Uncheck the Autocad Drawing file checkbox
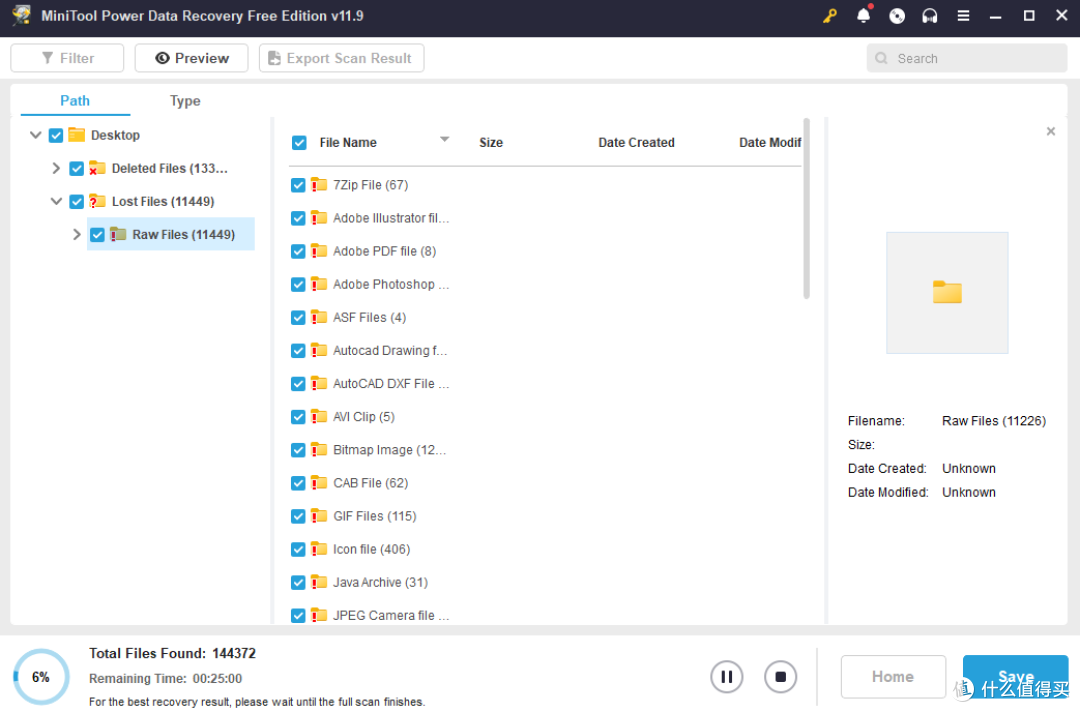Viewport: 1080px width, 712px height. 298,350
